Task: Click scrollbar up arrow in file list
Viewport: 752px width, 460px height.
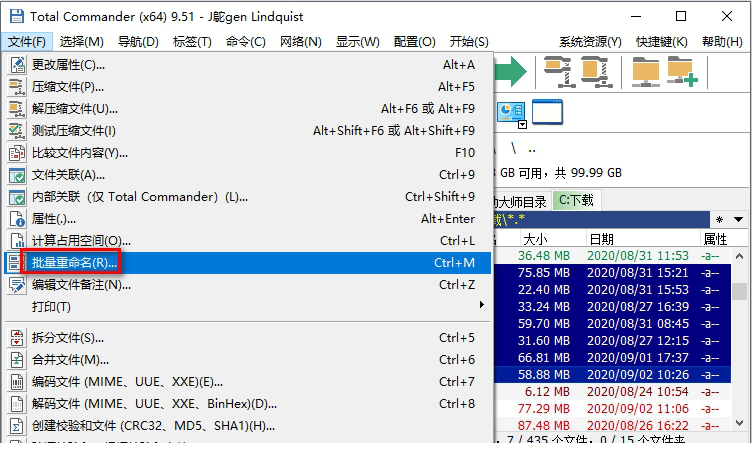Action: 740,256
